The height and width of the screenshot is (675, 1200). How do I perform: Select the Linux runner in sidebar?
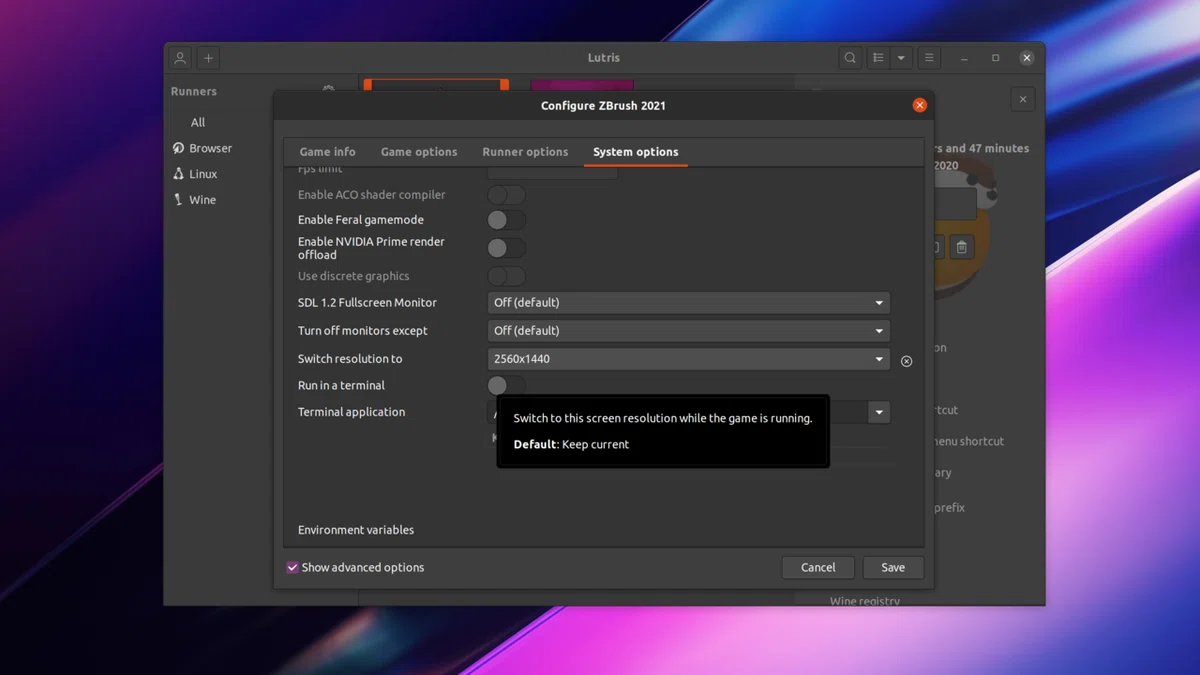coord(195,174)
